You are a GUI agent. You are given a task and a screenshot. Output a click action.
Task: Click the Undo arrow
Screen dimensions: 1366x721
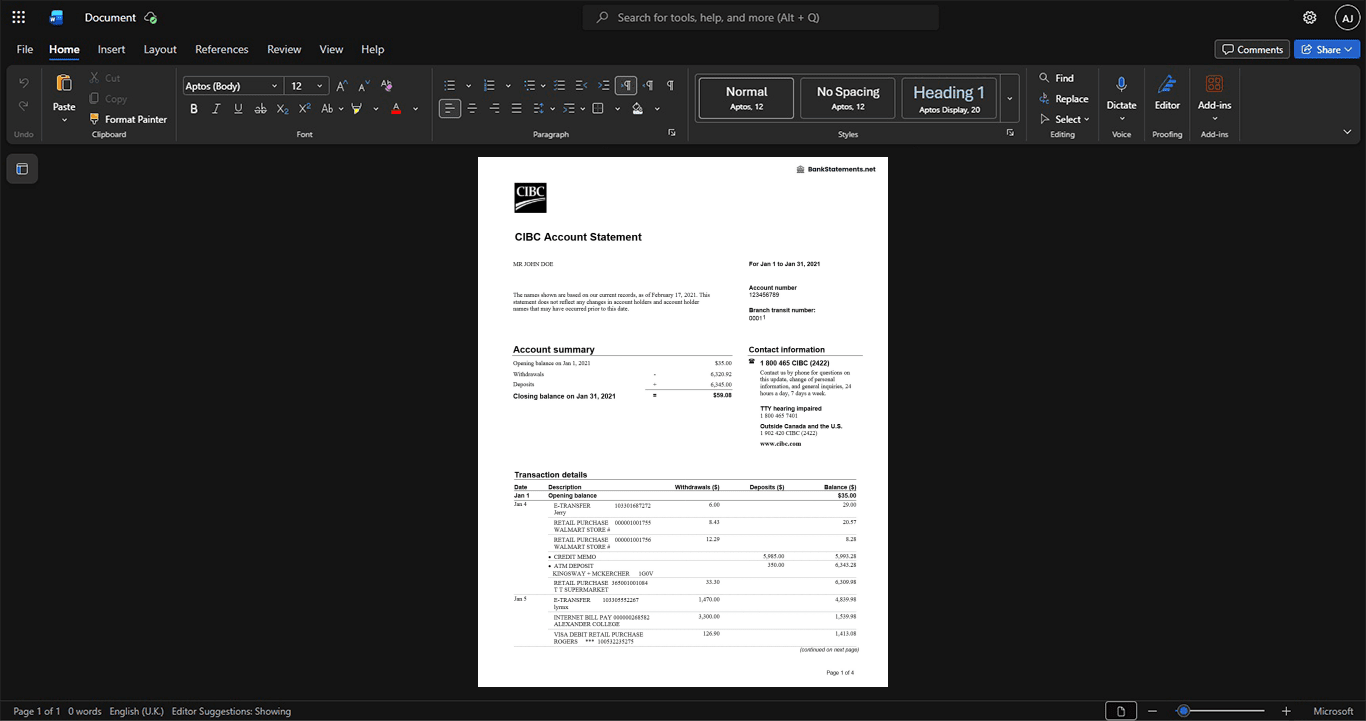[24, 83]
